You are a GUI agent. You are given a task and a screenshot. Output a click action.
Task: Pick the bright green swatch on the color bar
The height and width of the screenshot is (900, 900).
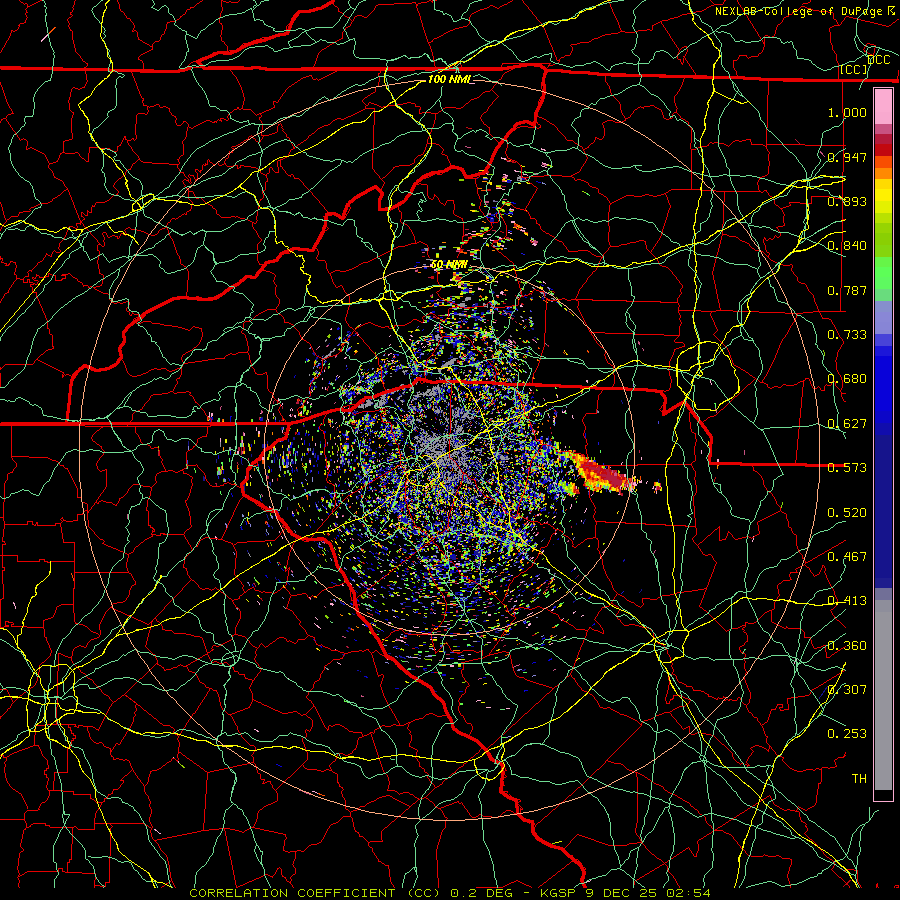(x=883, y=273)
